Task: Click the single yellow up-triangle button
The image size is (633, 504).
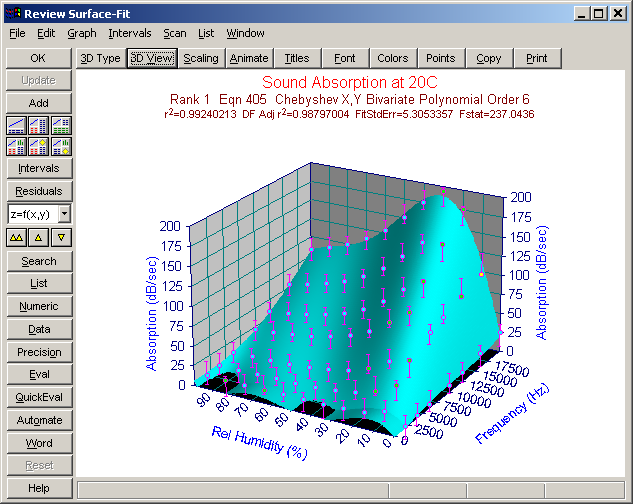Action: click(x=39, y=237)
